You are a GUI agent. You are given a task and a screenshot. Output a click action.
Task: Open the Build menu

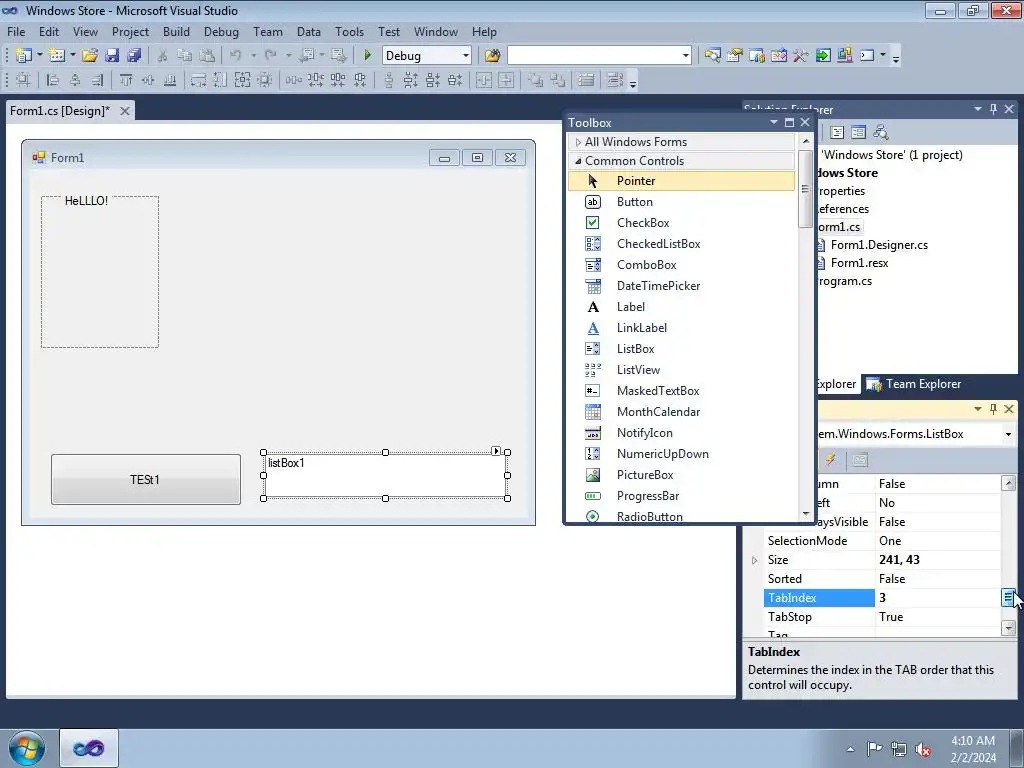[x=176, y=31]
